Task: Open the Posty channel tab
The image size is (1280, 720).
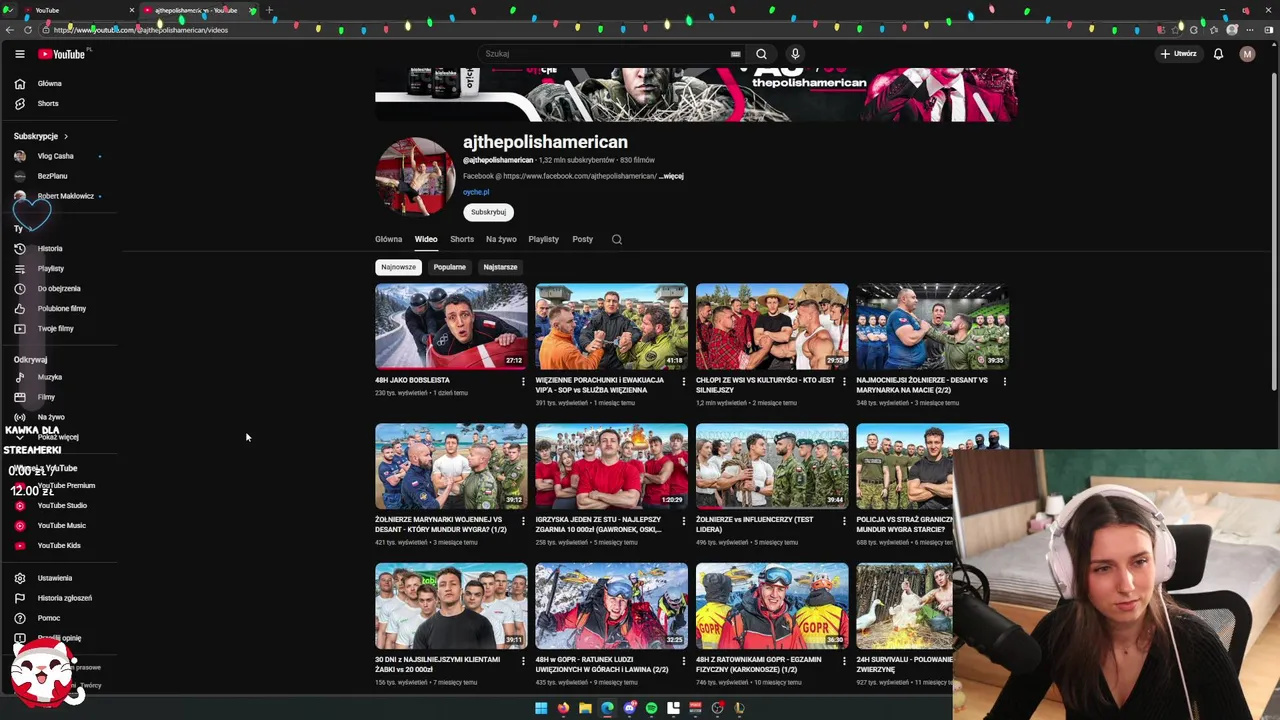Action: (582, 239)
